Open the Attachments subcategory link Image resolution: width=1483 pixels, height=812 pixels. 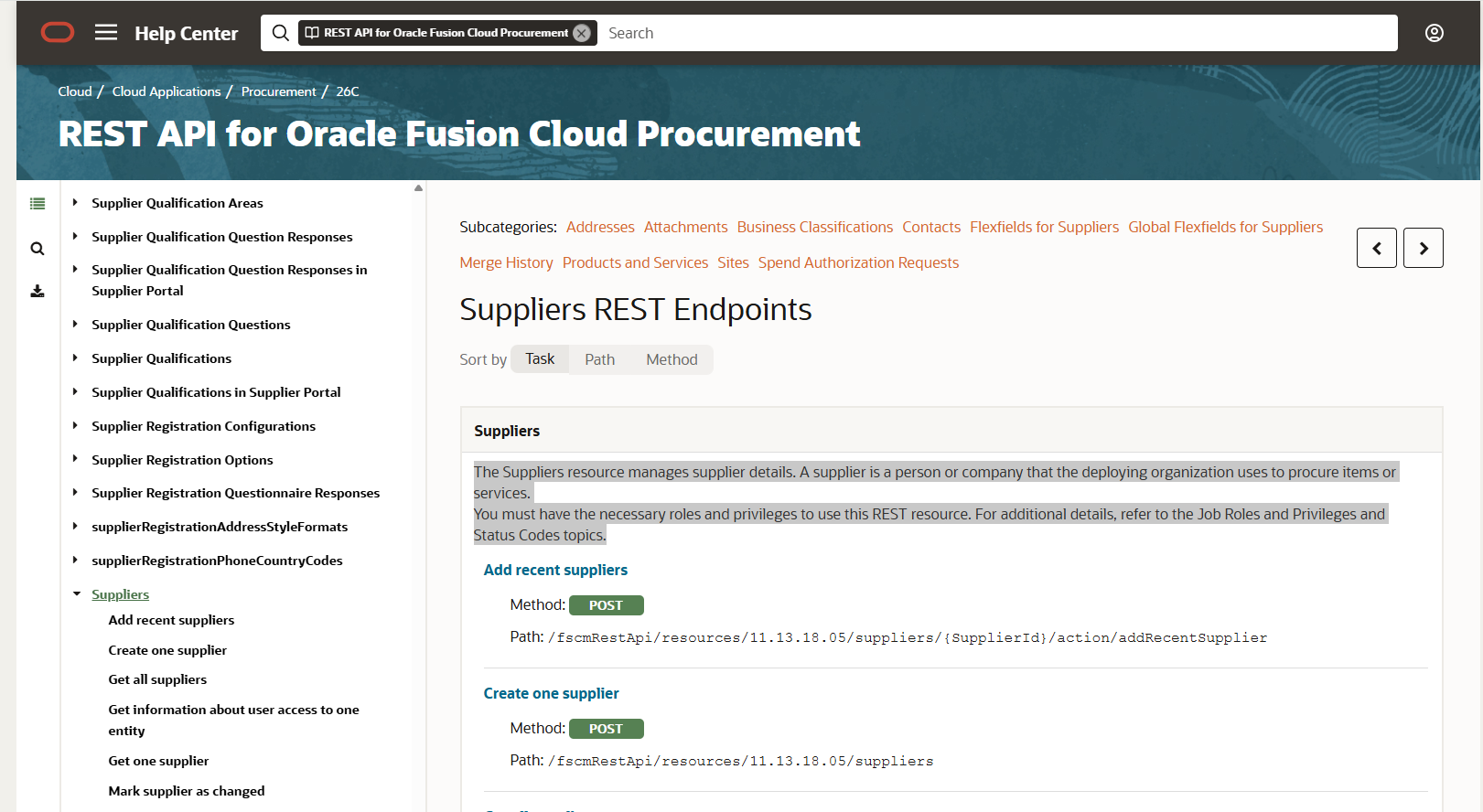(x=686, y=227)
